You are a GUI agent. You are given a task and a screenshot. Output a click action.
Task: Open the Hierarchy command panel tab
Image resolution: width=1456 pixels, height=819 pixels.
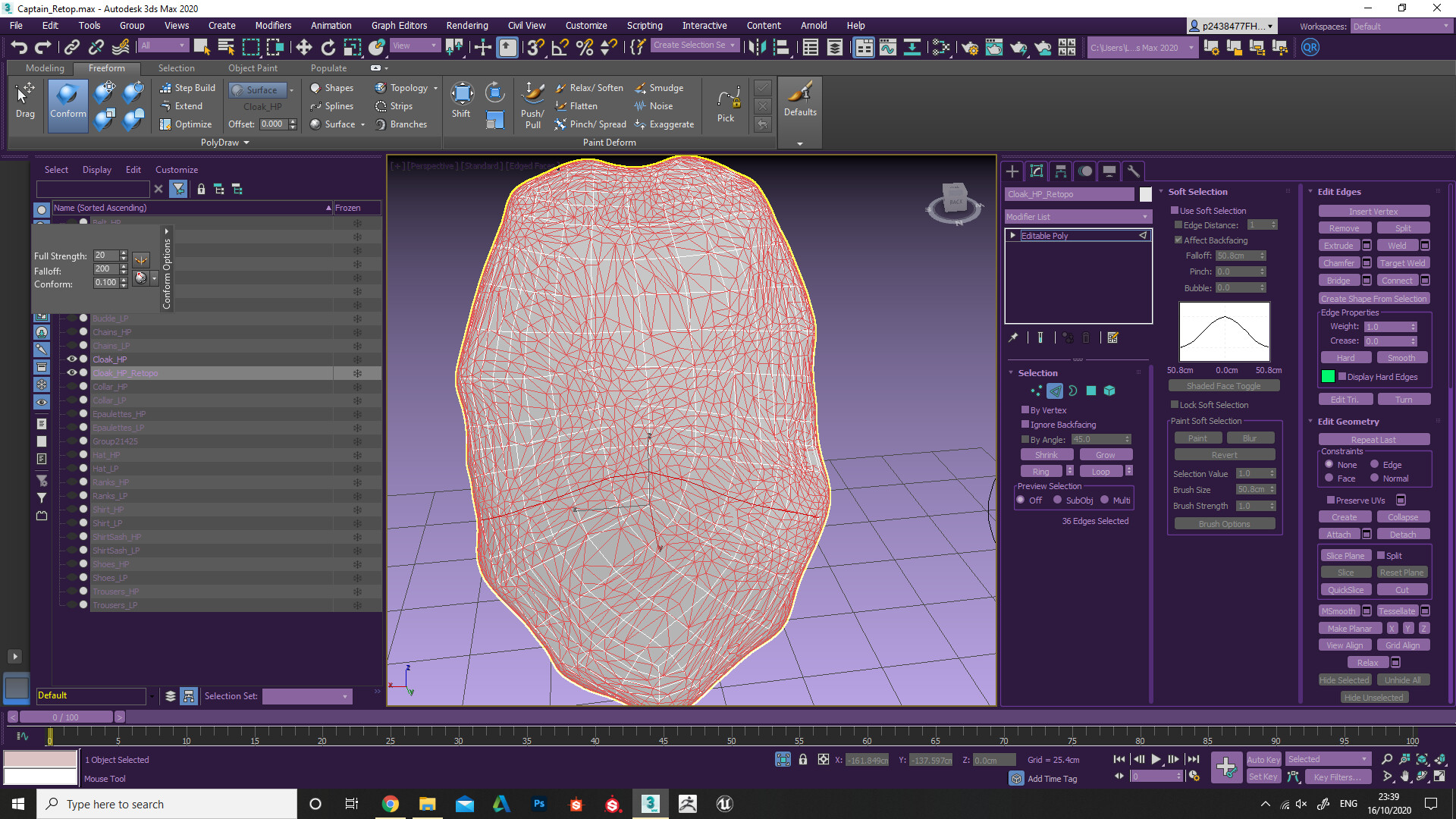pos(1061,171)
